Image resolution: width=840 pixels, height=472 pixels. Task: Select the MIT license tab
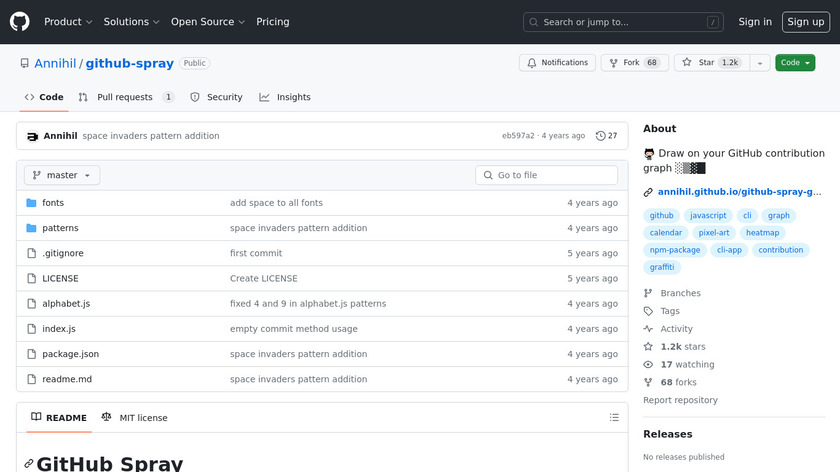coord(134,417)
